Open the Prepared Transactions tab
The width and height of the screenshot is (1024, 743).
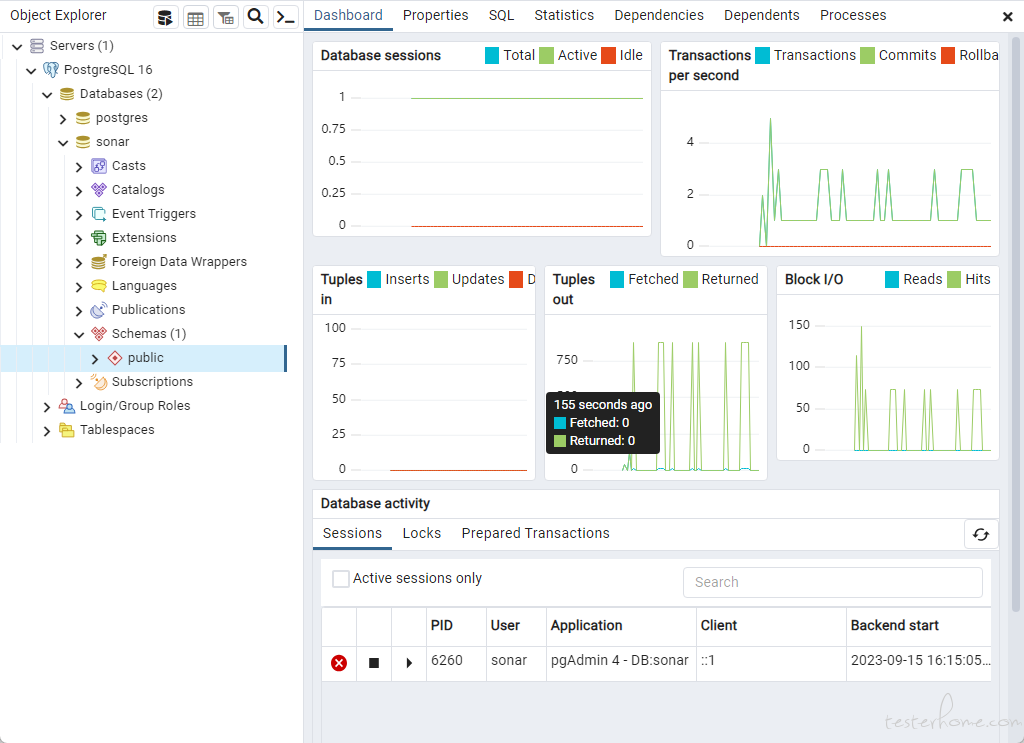536,533
